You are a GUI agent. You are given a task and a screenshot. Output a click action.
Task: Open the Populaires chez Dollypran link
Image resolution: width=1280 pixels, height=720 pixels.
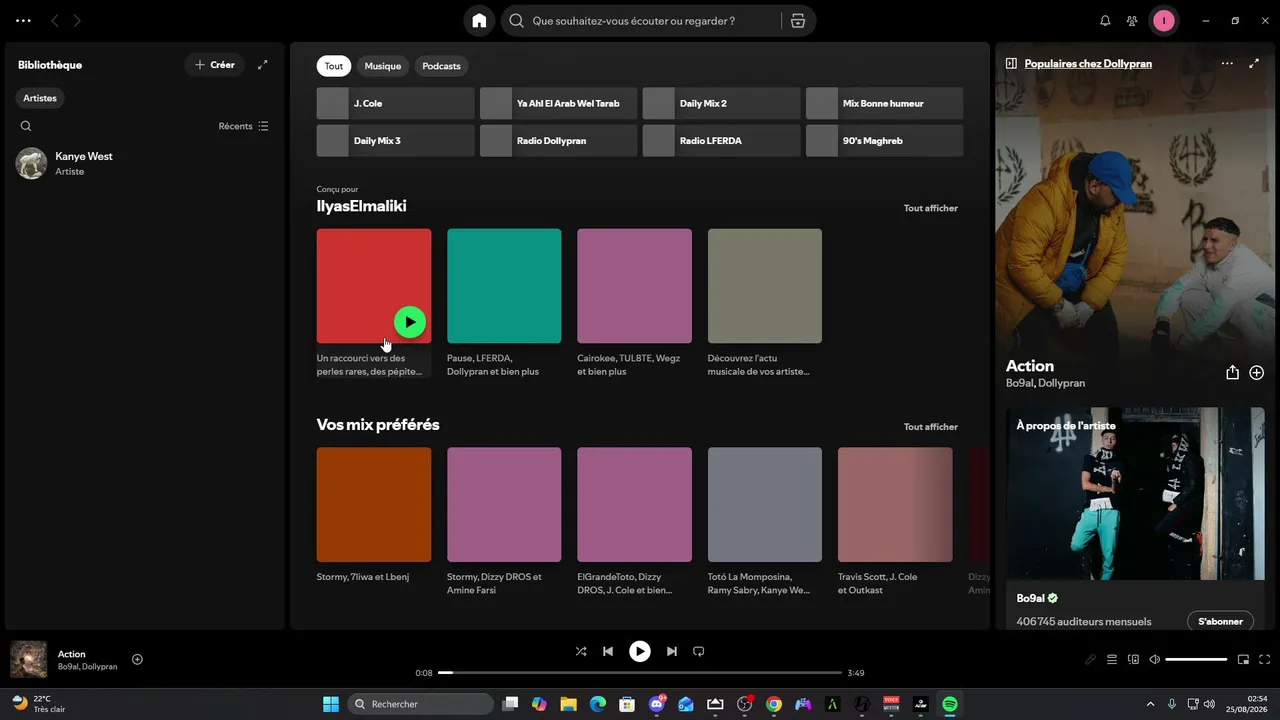pos(1088,63)
